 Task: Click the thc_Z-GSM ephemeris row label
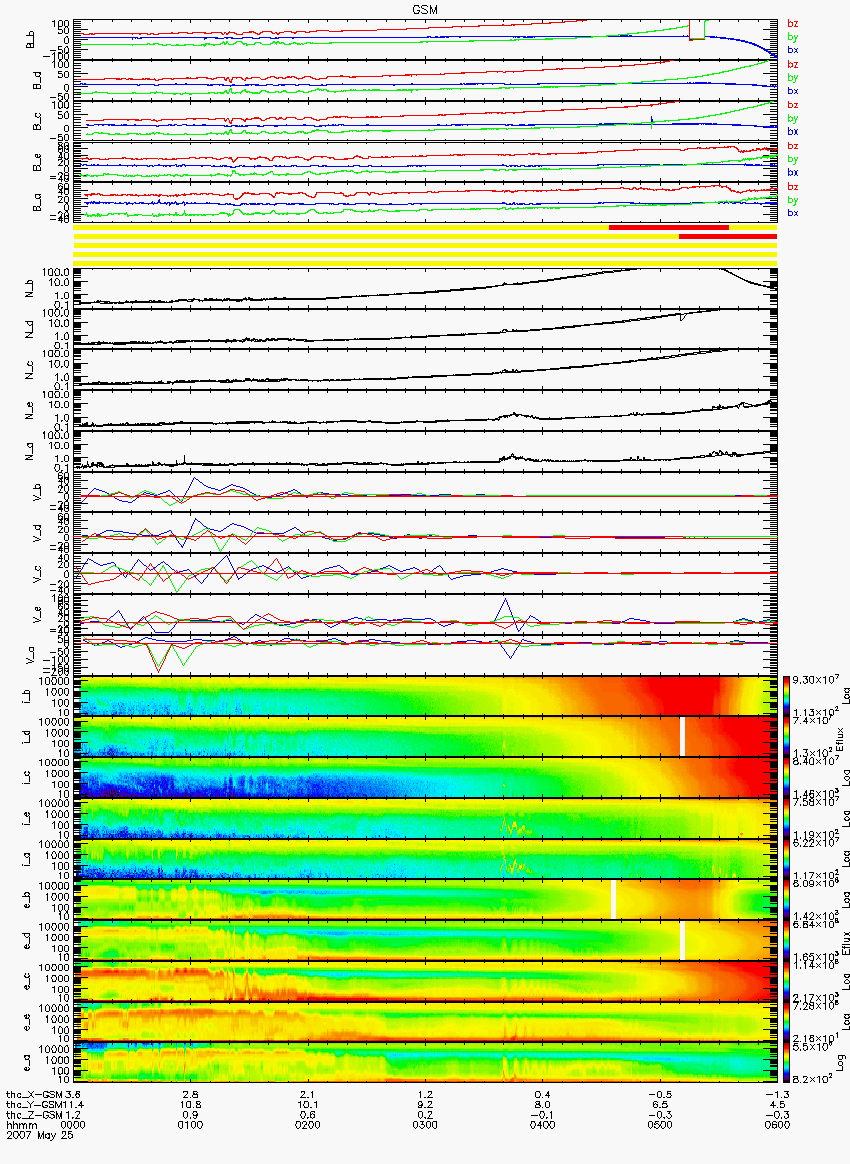pos(33,1114)
